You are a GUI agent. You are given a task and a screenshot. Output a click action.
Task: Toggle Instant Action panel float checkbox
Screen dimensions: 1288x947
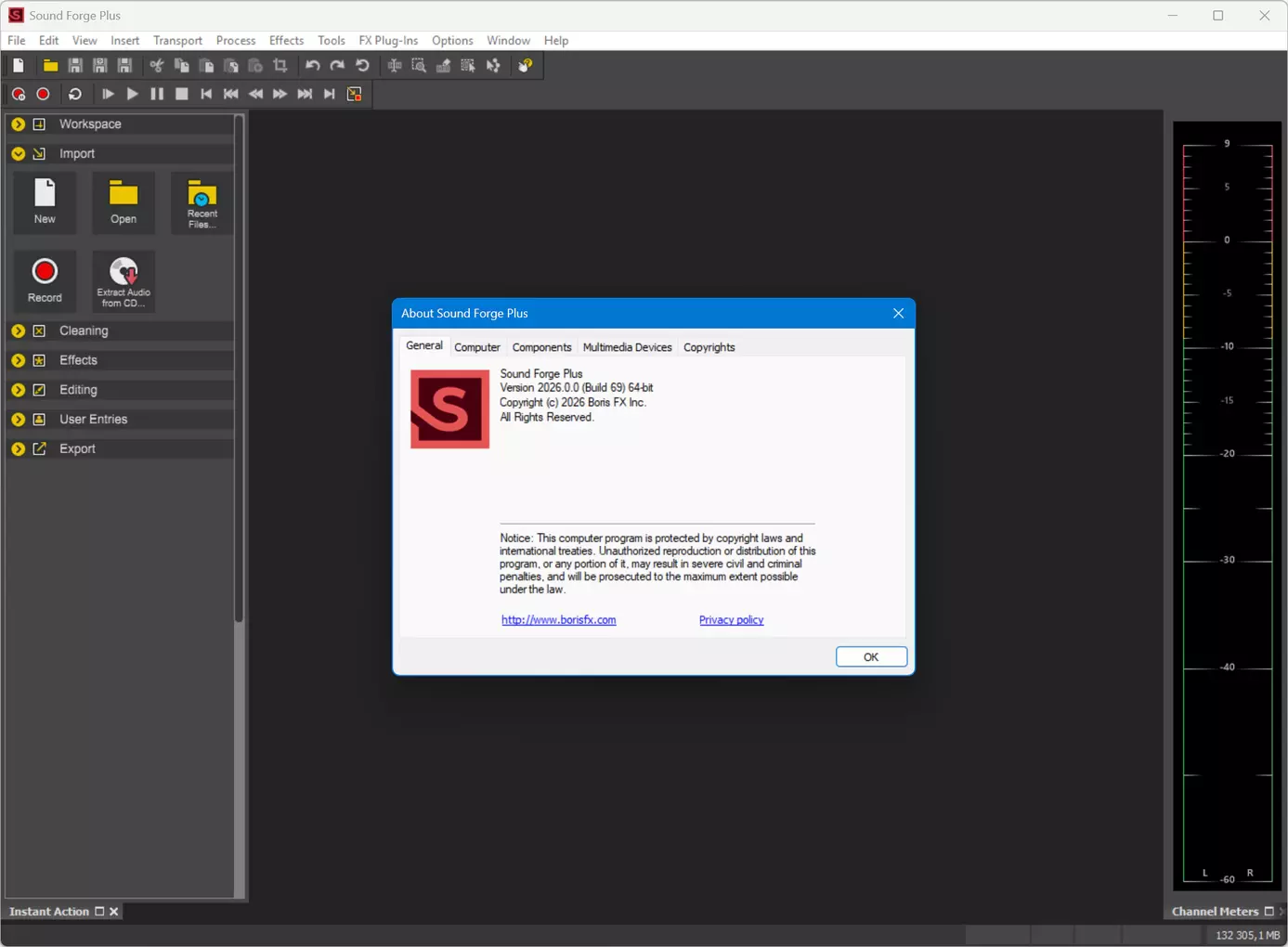click(x=99, y=912)
